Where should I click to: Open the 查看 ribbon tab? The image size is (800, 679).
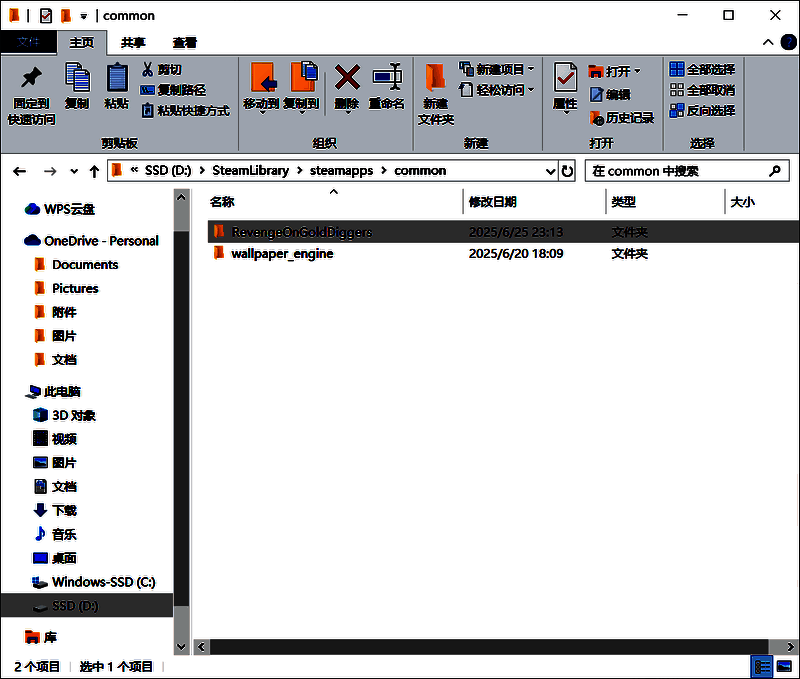[184, 43]
